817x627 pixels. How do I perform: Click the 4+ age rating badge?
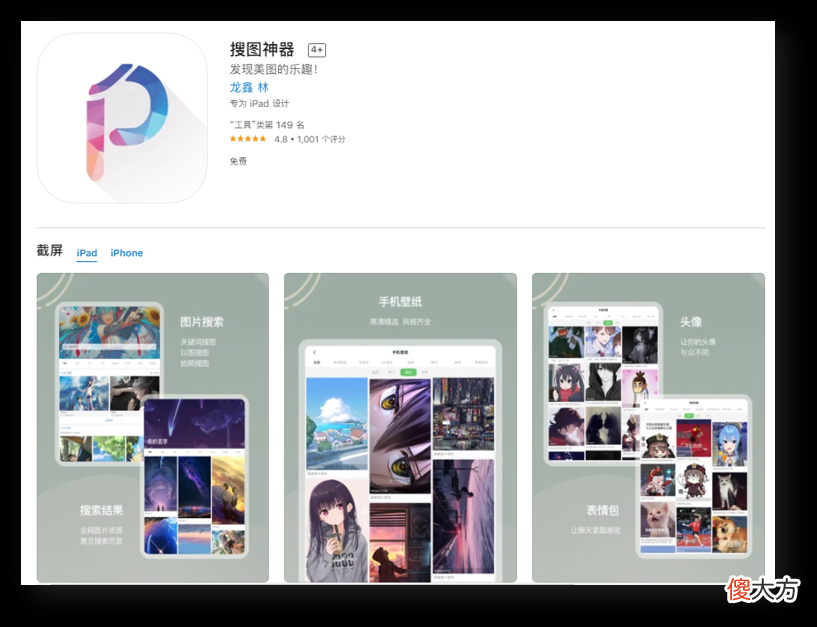(317, 50)
